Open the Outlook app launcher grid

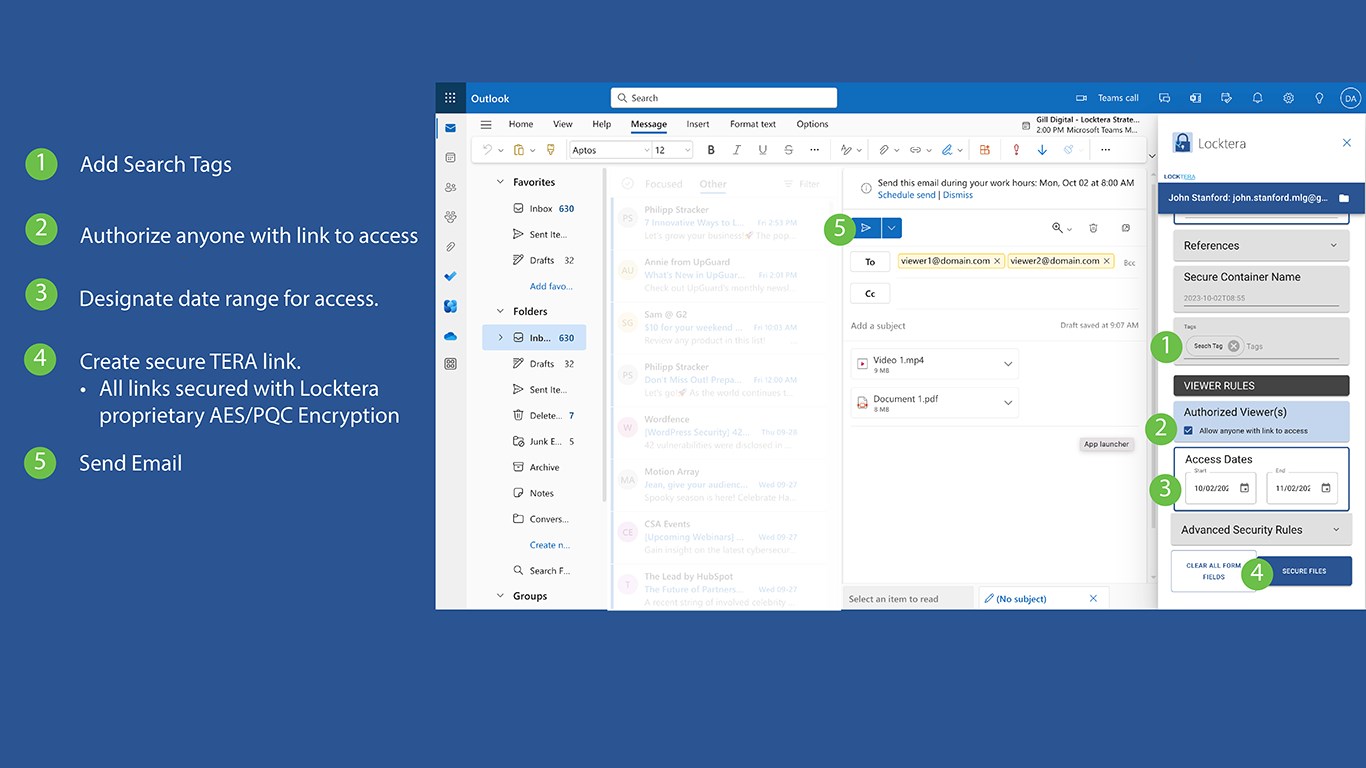point(450,98)
